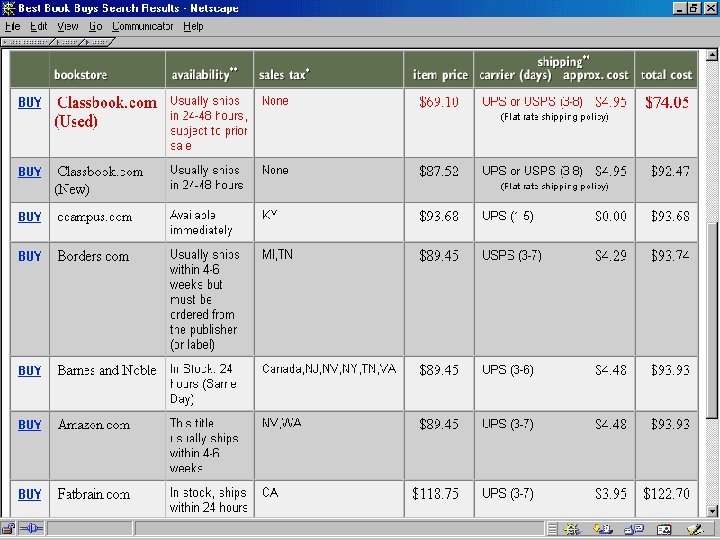Expand the second collapsed toolbar tab
Image resolution: width=720 pixels, height=540 pixels.
tap(69, 42)
